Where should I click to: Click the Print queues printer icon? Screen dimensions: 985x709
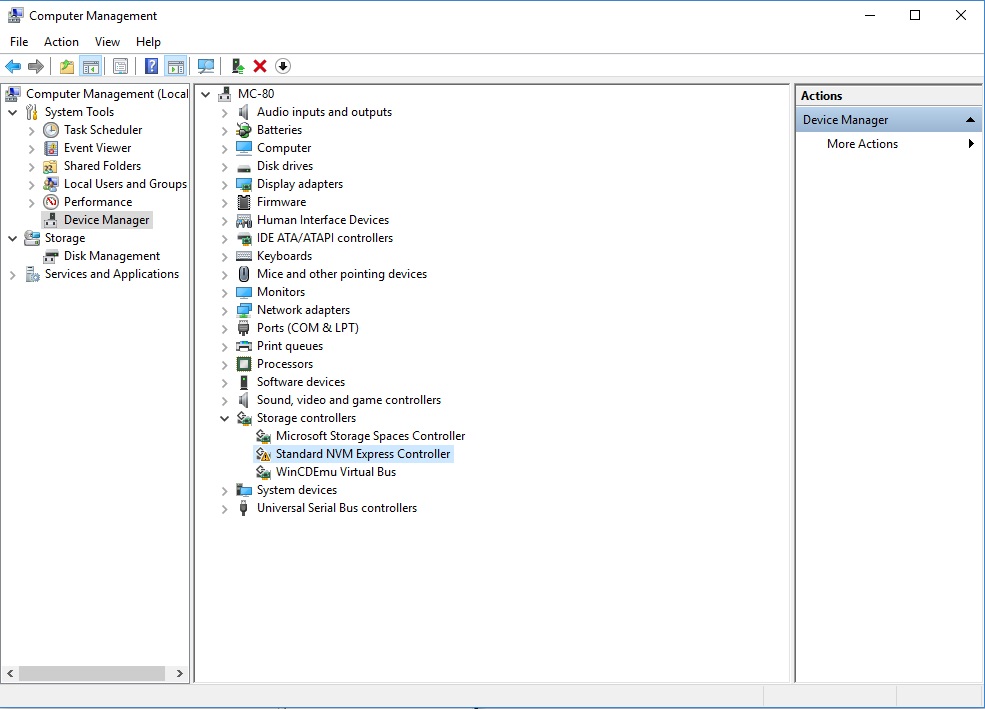coord(244,346)
